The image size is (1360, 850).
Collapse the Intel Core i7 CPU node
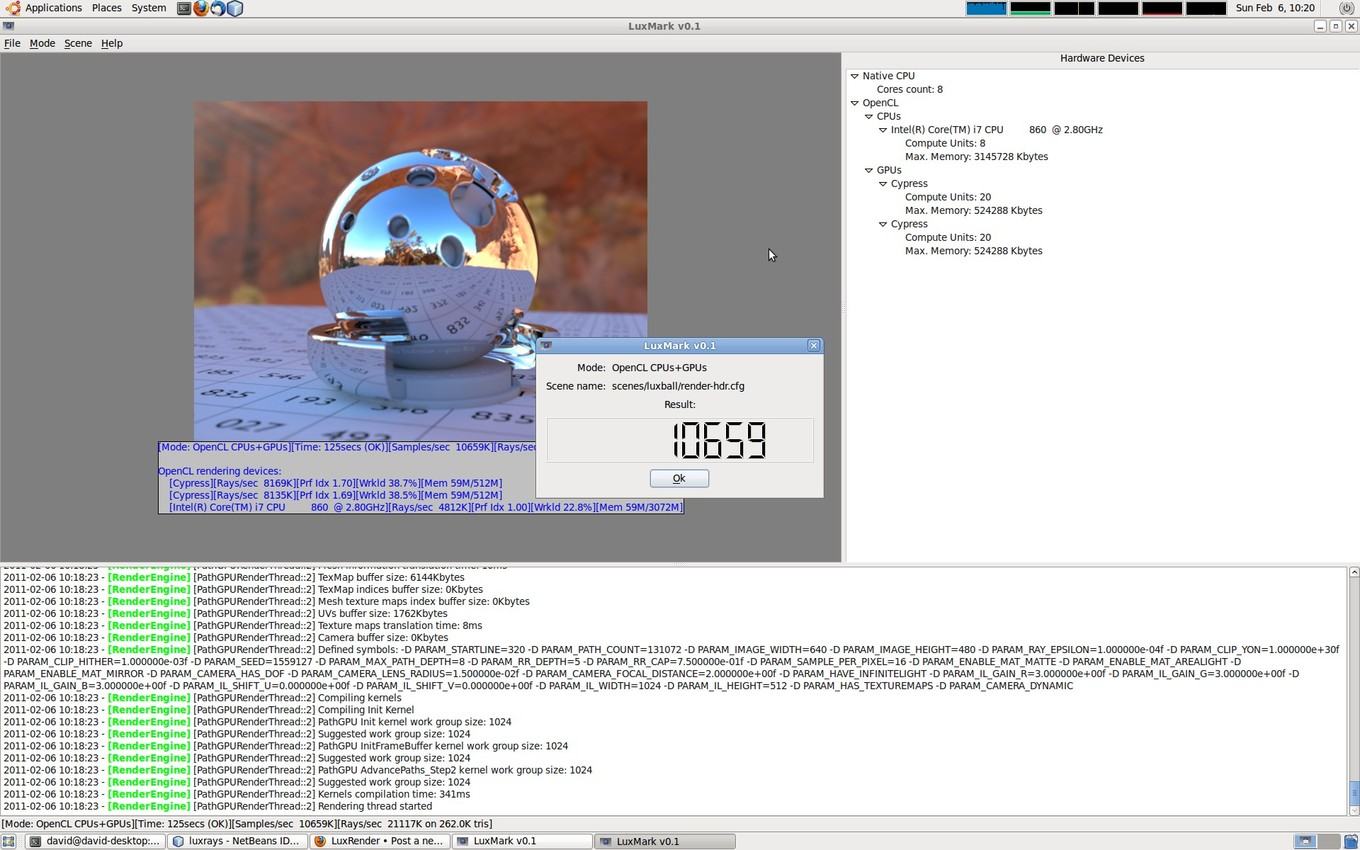tap(883, 130)
